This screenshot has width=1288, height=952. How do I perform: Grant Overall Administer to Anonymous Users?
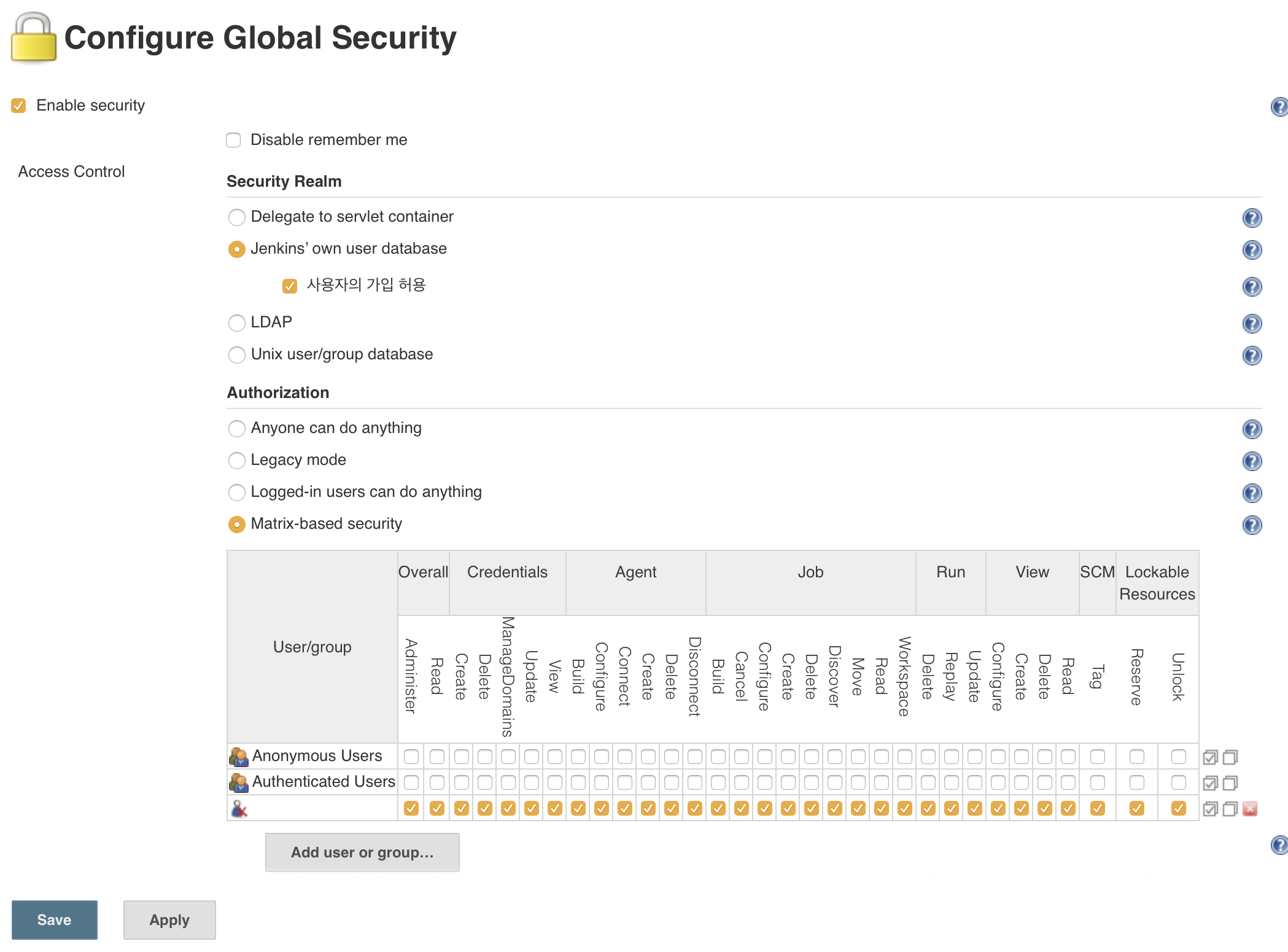tap(411, 757)
